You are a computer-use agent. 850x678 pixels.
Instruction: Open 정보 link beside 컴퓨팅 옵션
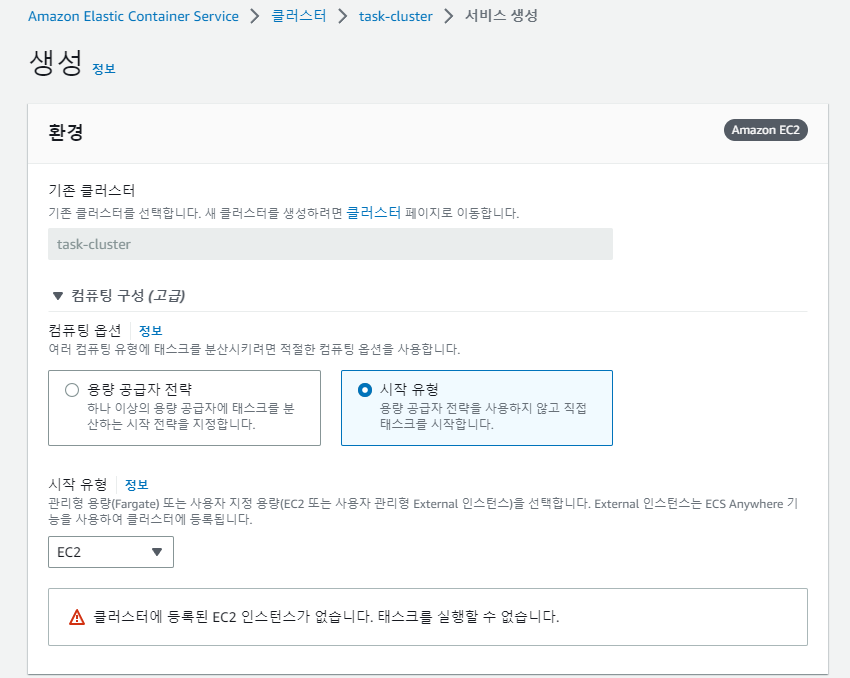[x=151, y=331]
